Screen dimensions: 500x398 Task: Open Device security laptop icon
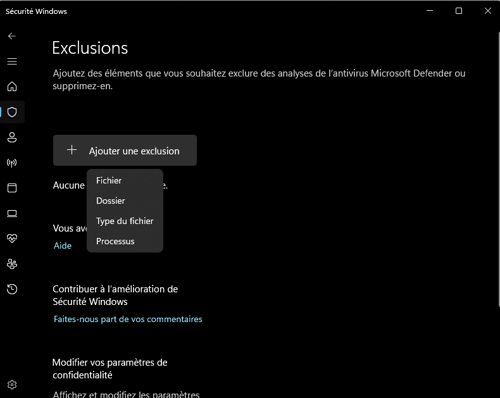[12, 213]
